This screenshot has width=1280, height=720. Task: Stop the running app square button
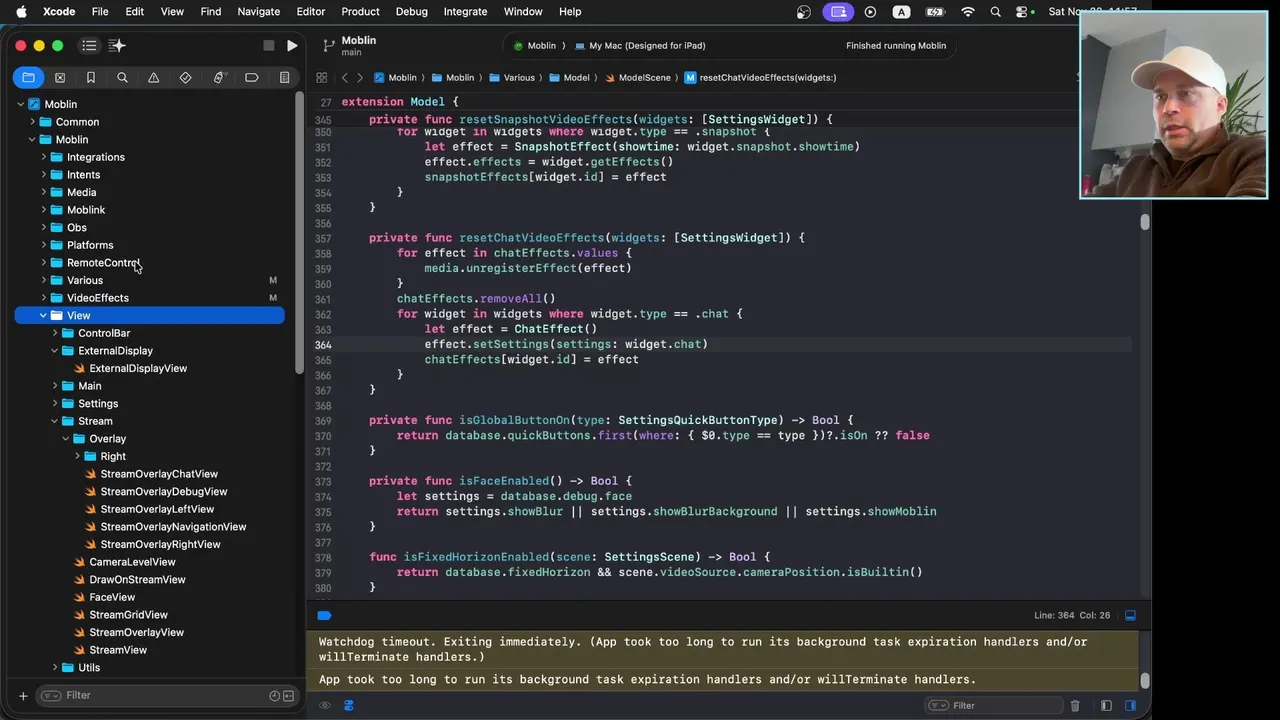[x=268, y=45]
